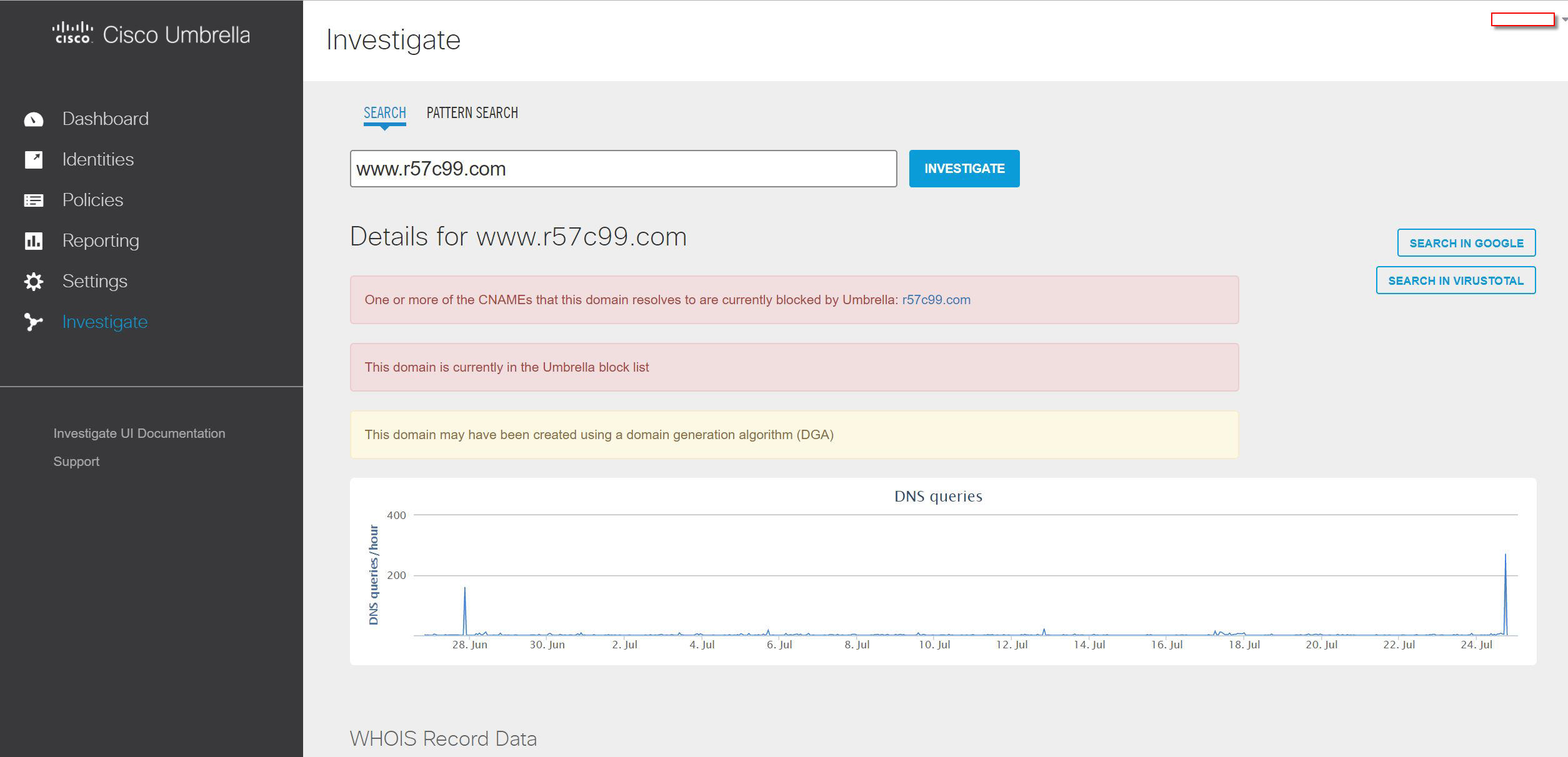The width and height of the screenshot is (1568, 757).
Task: Click Search in Google button
Action: tap(1466, 243)
